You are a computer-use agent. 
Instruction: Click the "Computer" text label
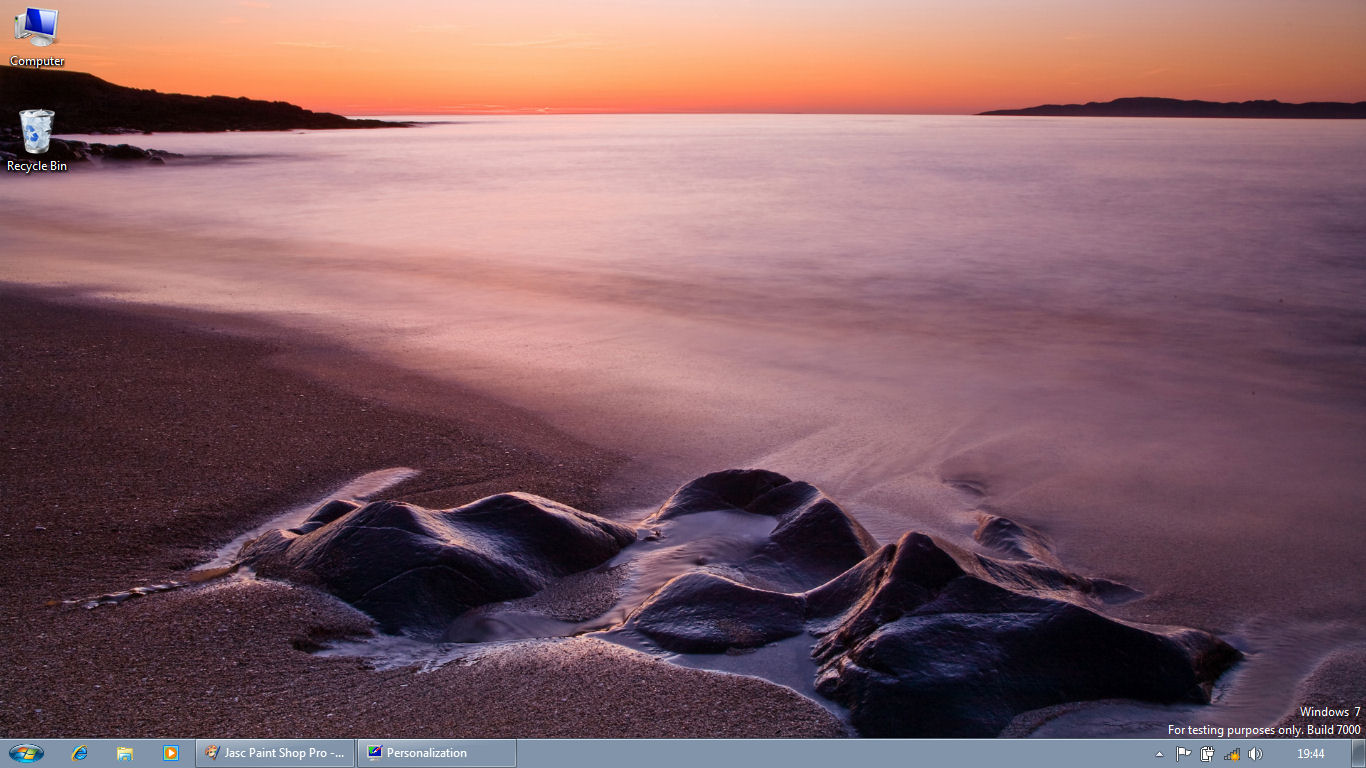tap(37, 61)
